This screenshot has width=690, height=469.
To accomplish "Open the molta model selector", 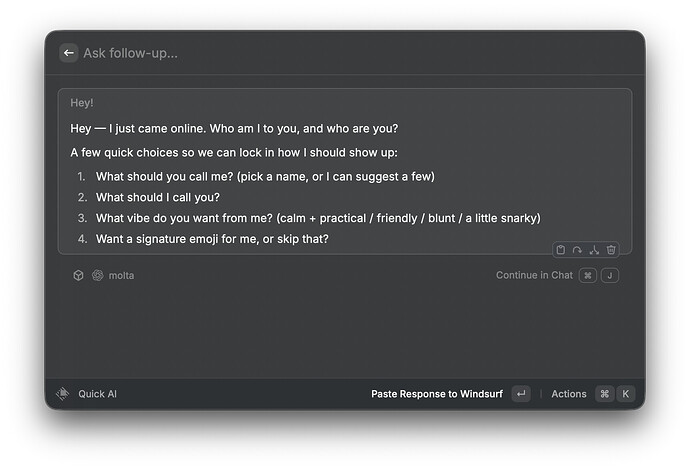I will click(x=121, y=275).
